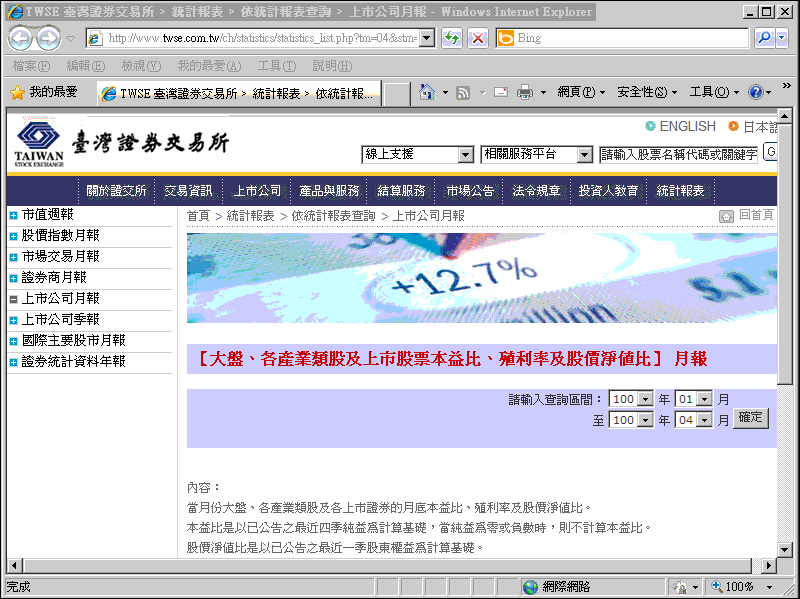Open the start month dropdown showing 01
Image resolution: width=800 pixels, height=599 pixels.
[693, 399]
